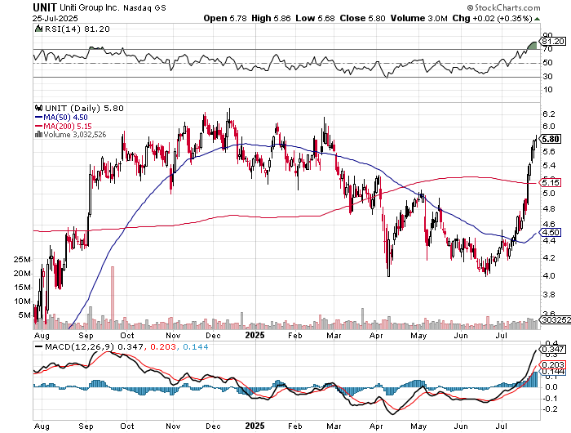Click the Nasdaq GS exchange label
571x433 pixels.
point(144,8)
